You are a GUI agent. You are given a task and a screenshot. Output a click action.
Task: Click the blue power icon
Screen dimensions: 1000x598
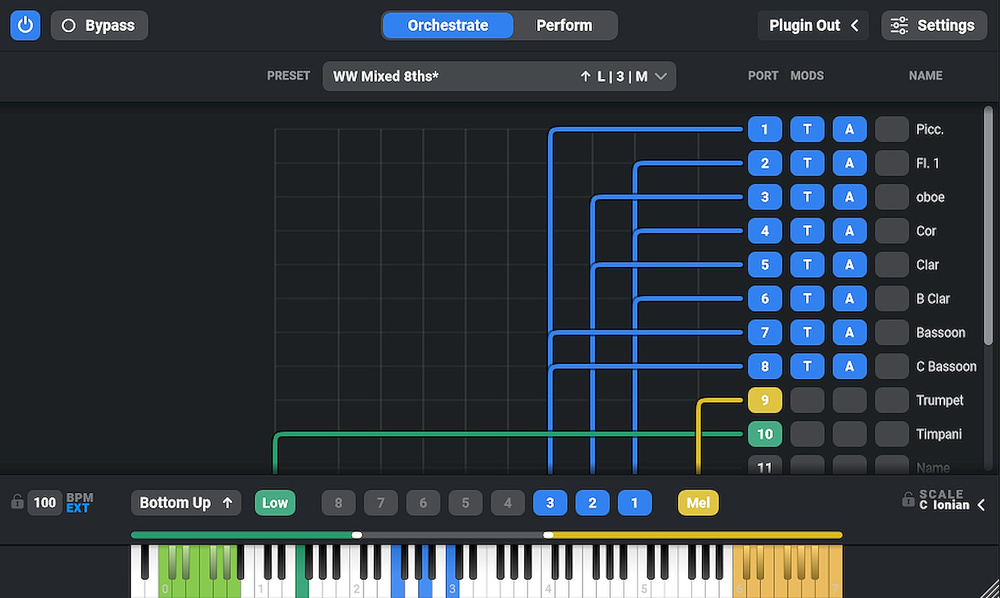(26, 25)
